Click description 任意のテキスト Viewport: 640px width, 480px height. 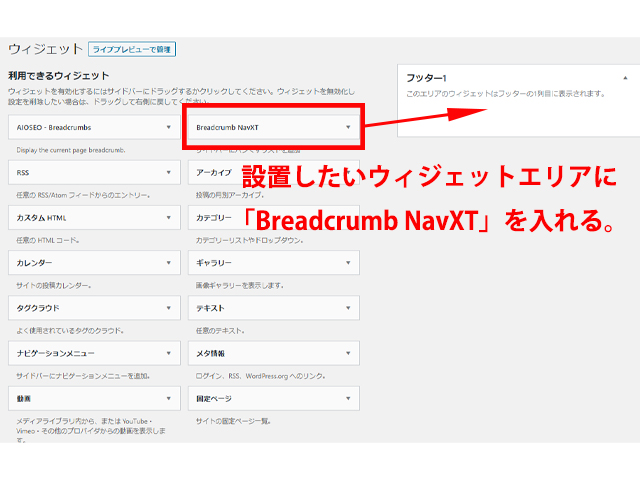pos(220,331)
